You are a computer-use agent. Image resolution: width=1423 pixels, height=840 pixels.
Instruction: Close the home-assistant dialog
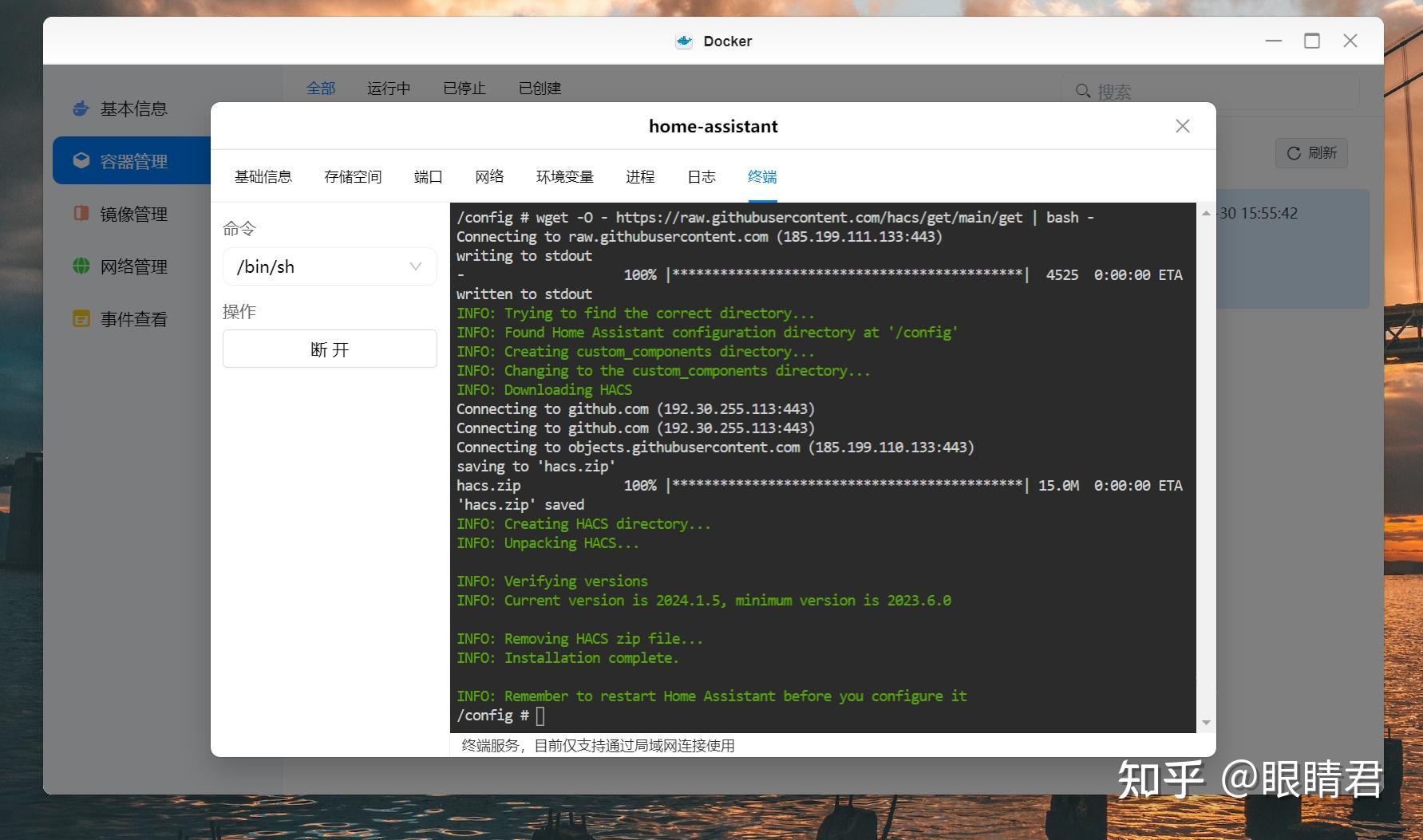(1182, 125)
